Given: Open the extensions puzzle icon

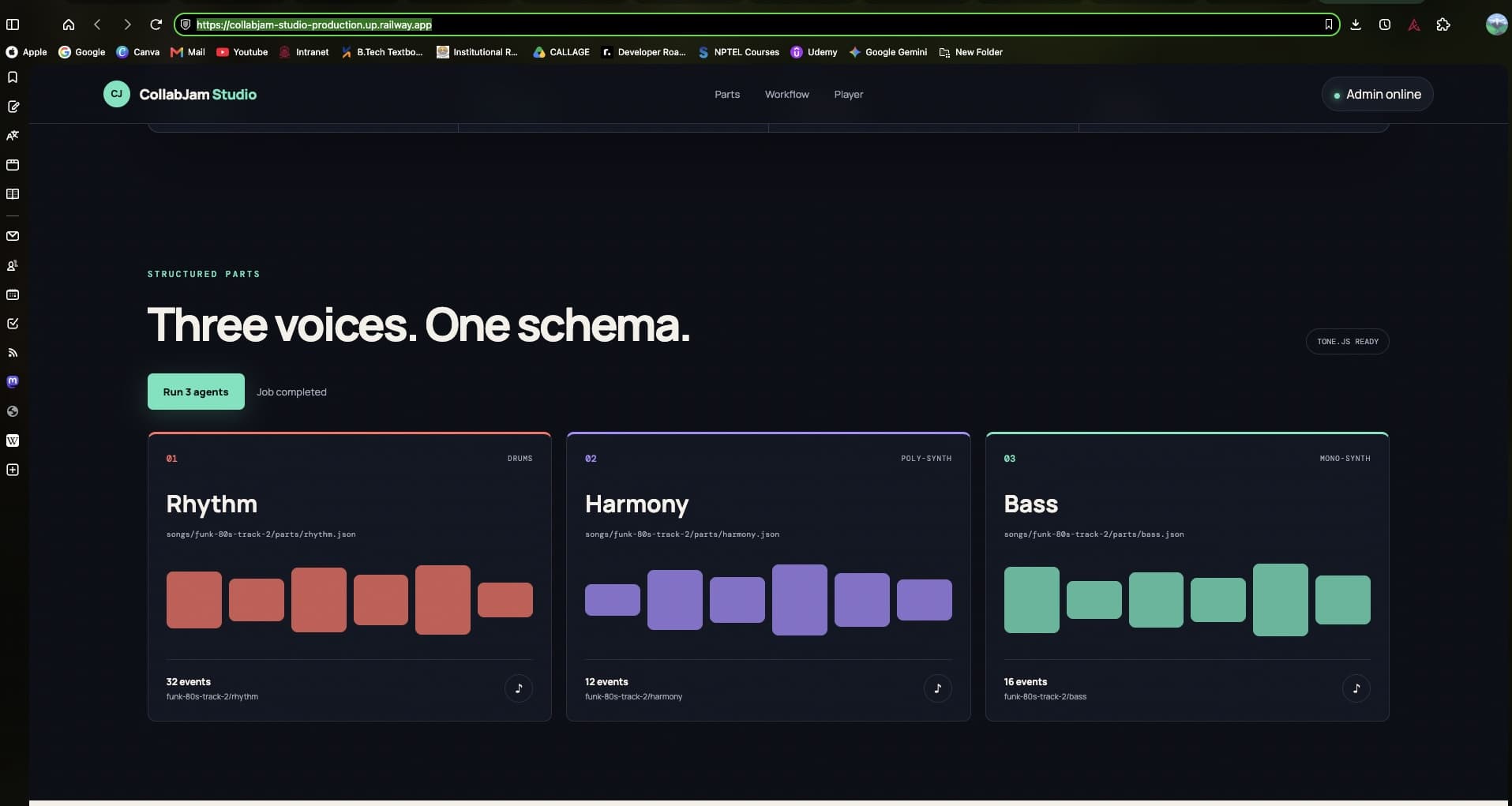Looking at the screenshot, I should (1443, 24).
